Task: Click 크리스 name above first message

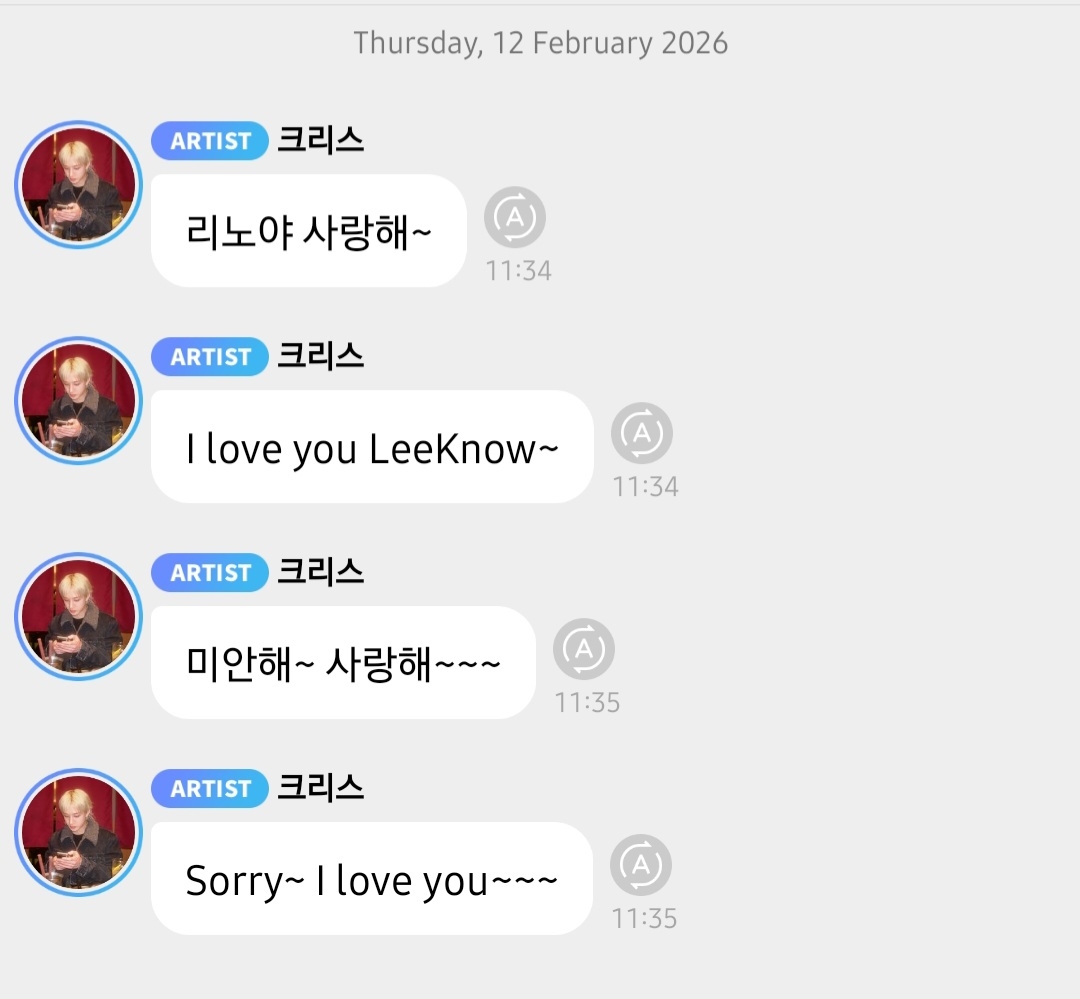Action: (x=320, y=140)
